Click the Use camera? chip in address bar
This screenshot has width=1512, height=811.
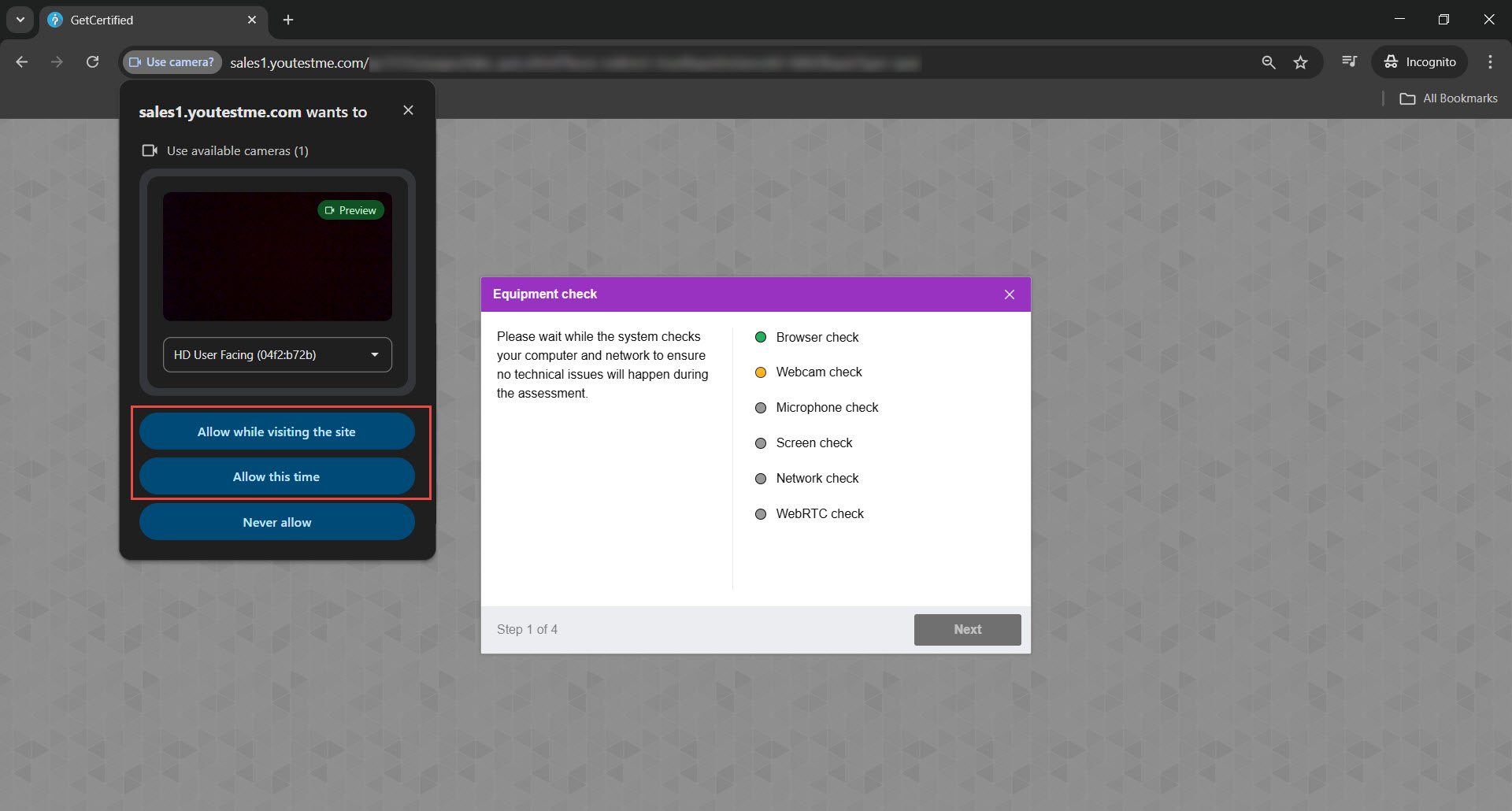tap(172, 62)
